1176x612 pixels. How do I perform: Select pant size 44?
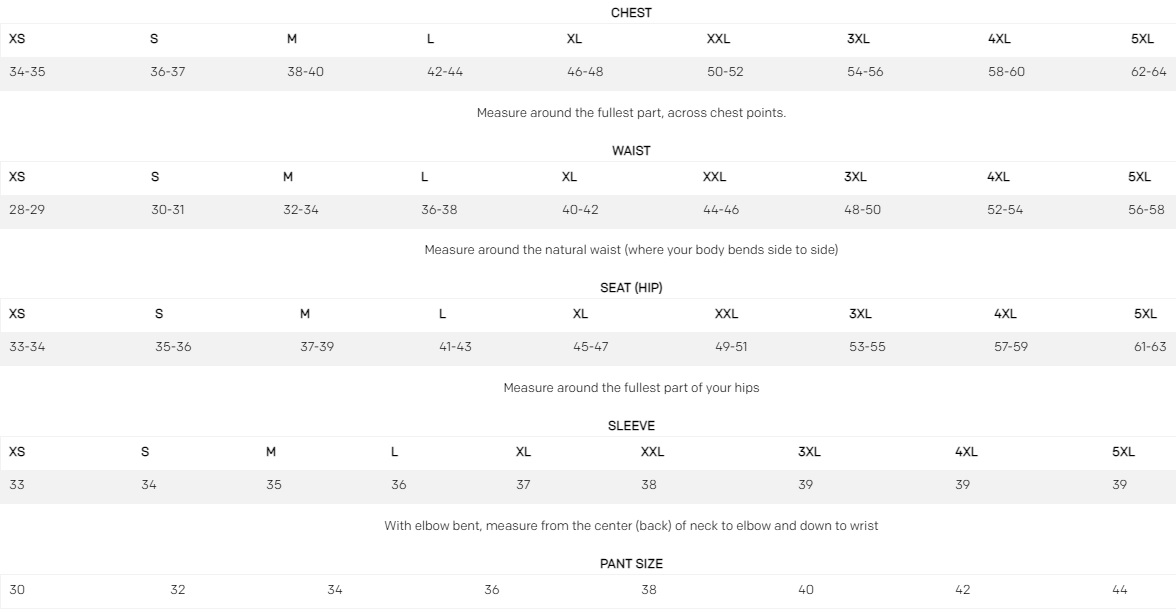(x=1119, y=590)
